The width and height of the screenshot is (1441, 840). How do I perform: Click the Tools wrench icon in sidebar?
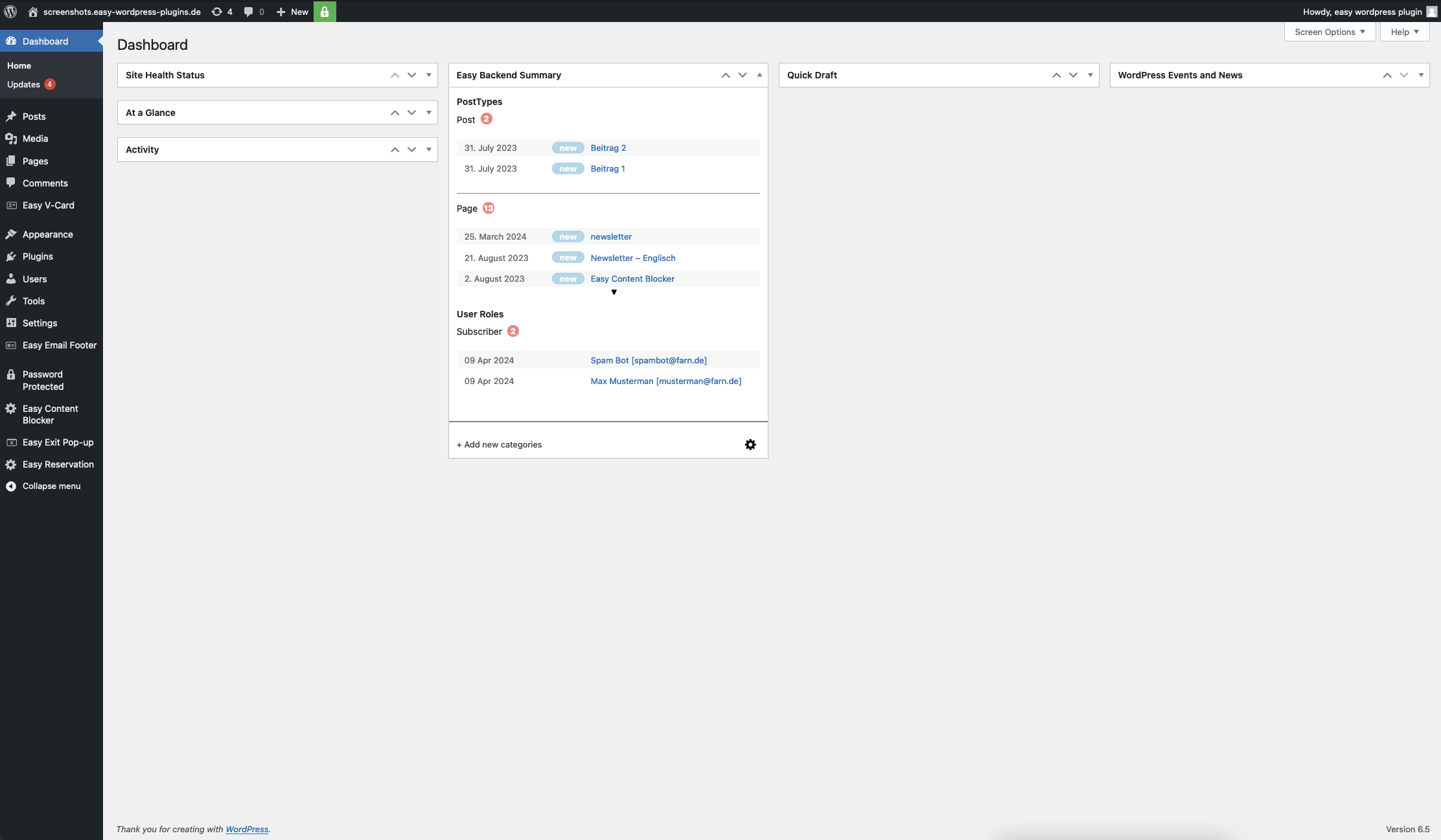pos(11,301)
